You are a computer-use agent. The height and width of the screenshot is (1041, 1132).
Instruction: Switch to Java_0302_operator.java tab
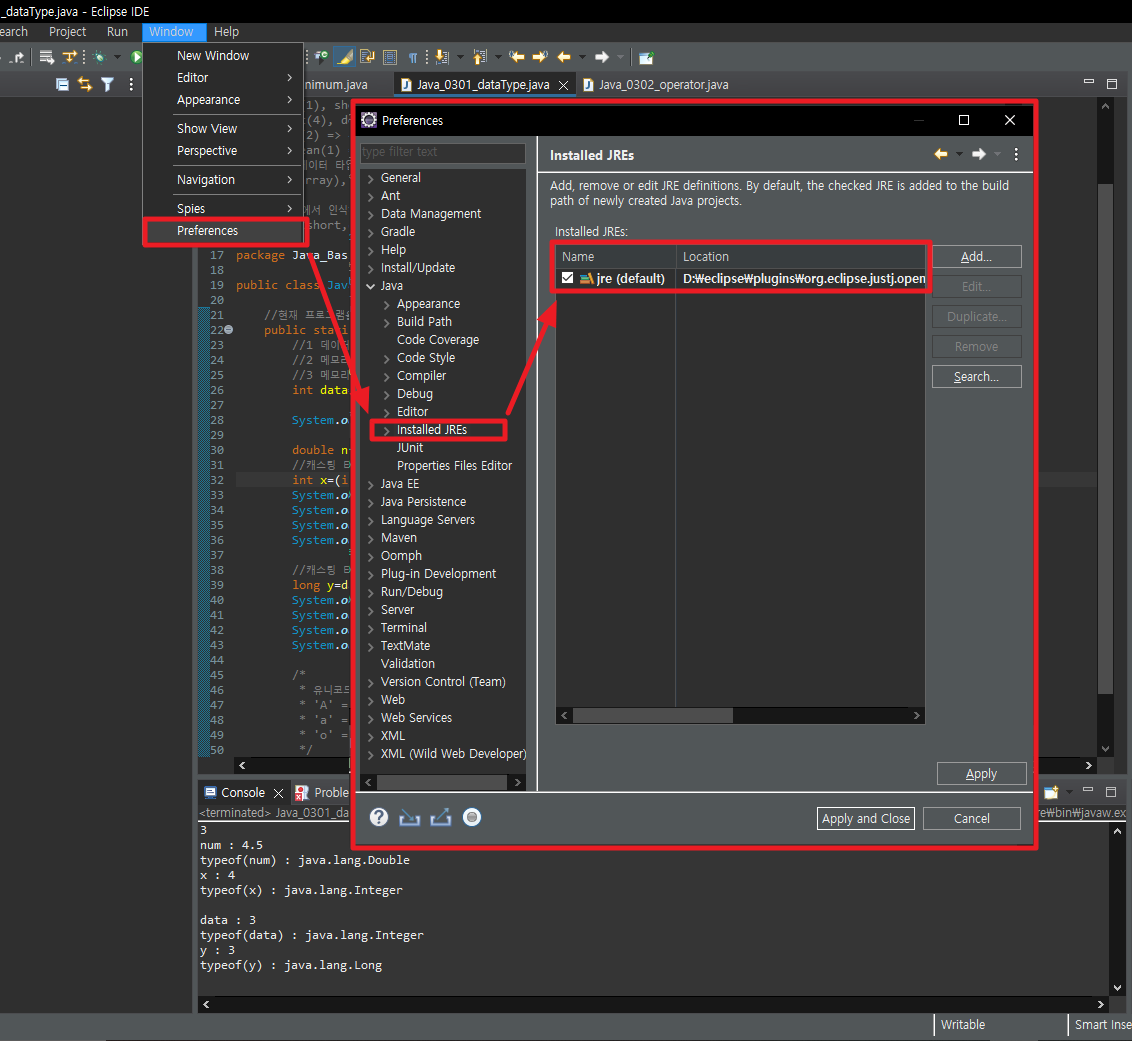point(656,84)
